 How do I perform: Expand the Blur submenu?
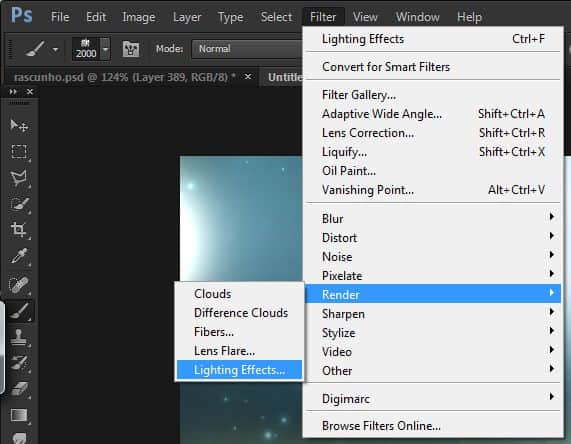click(433, 219)
